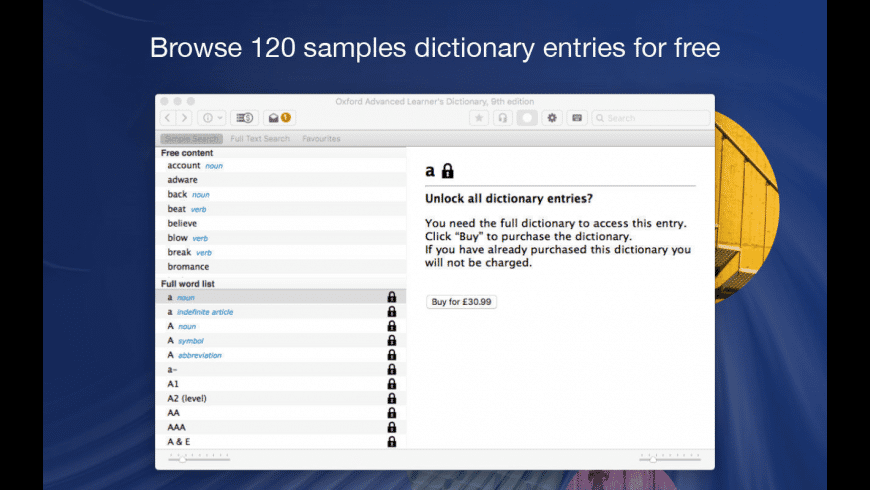
Task: Select the free entry 'blow verb'
Action: (281, 238)
